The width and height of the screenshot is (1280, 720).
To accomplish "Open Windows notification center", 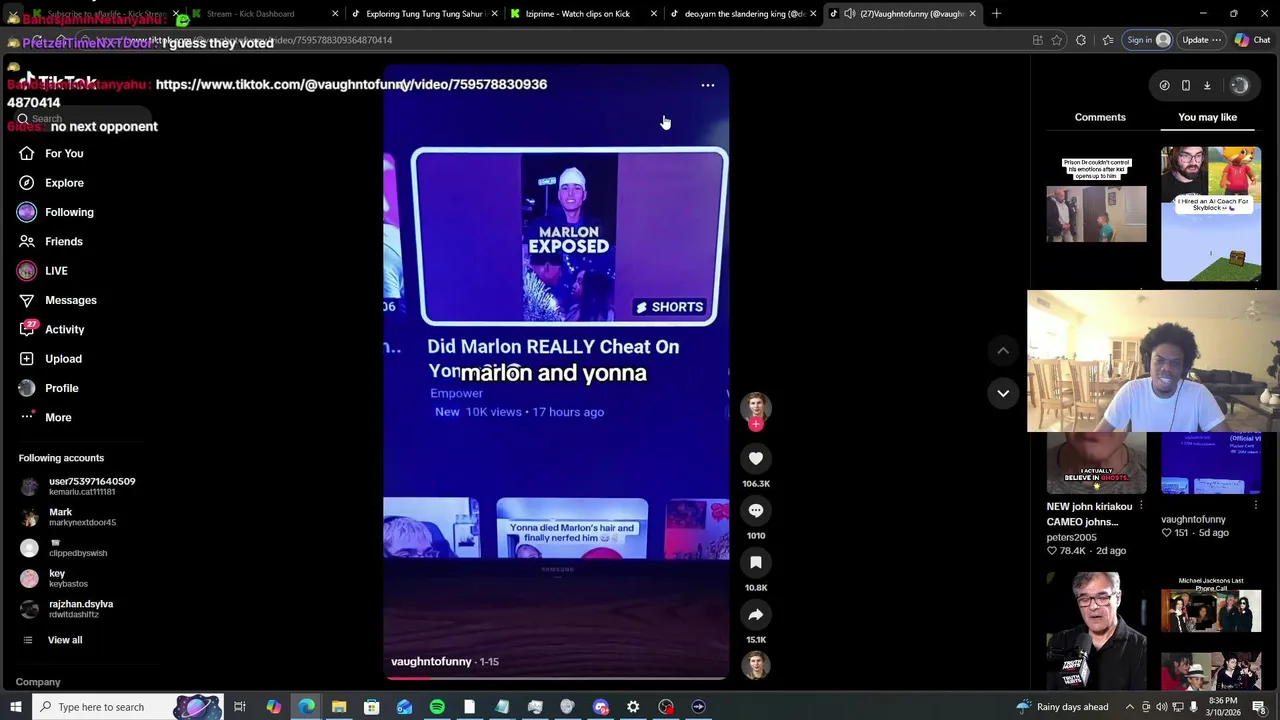I will coord(1259,707).
